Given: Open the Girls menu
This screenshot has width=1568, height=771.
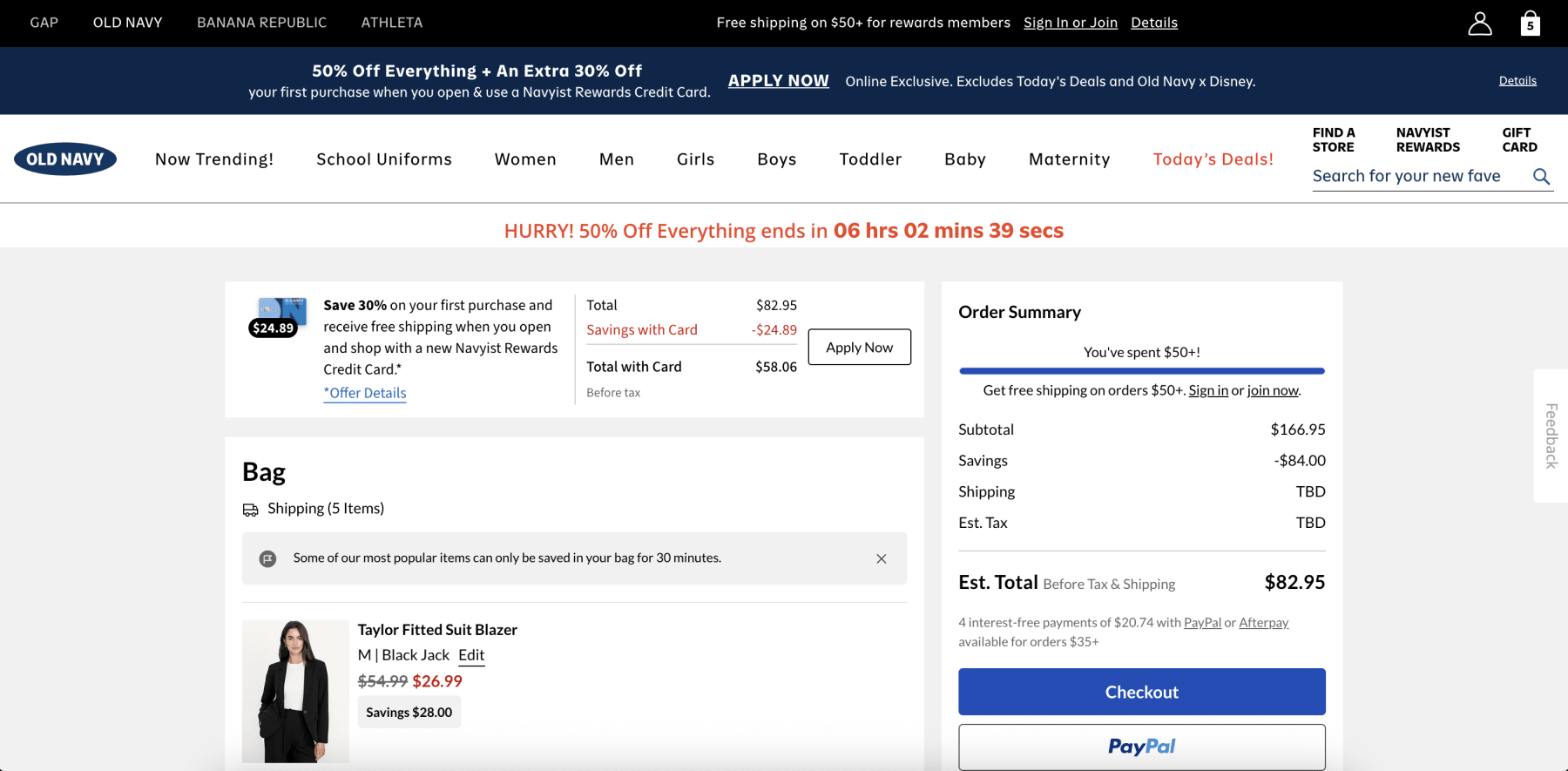Looking at the screenshot, I should [696, 159].
